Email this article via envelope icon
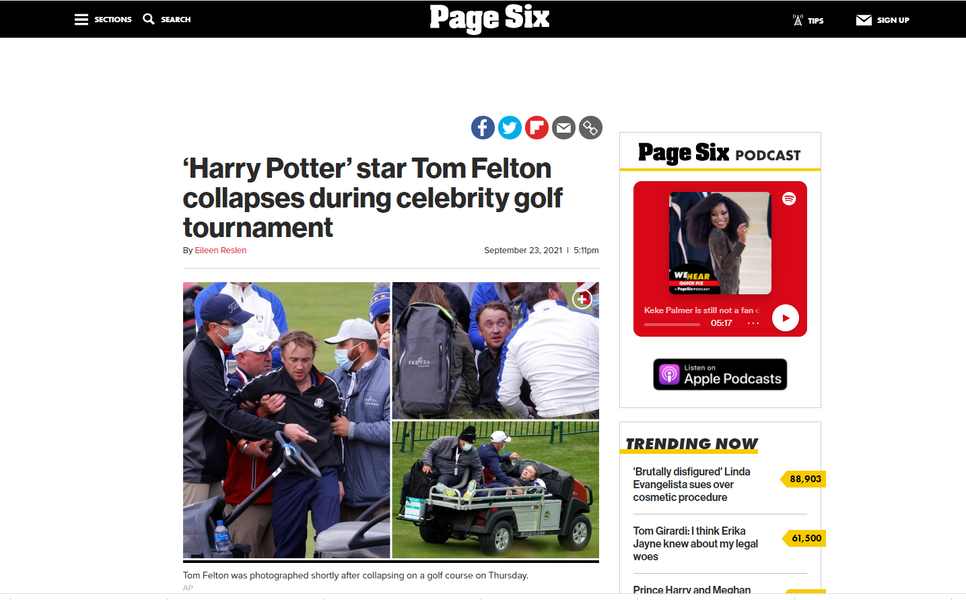Viewport: 966px width, 600px height. pos(563,128)
